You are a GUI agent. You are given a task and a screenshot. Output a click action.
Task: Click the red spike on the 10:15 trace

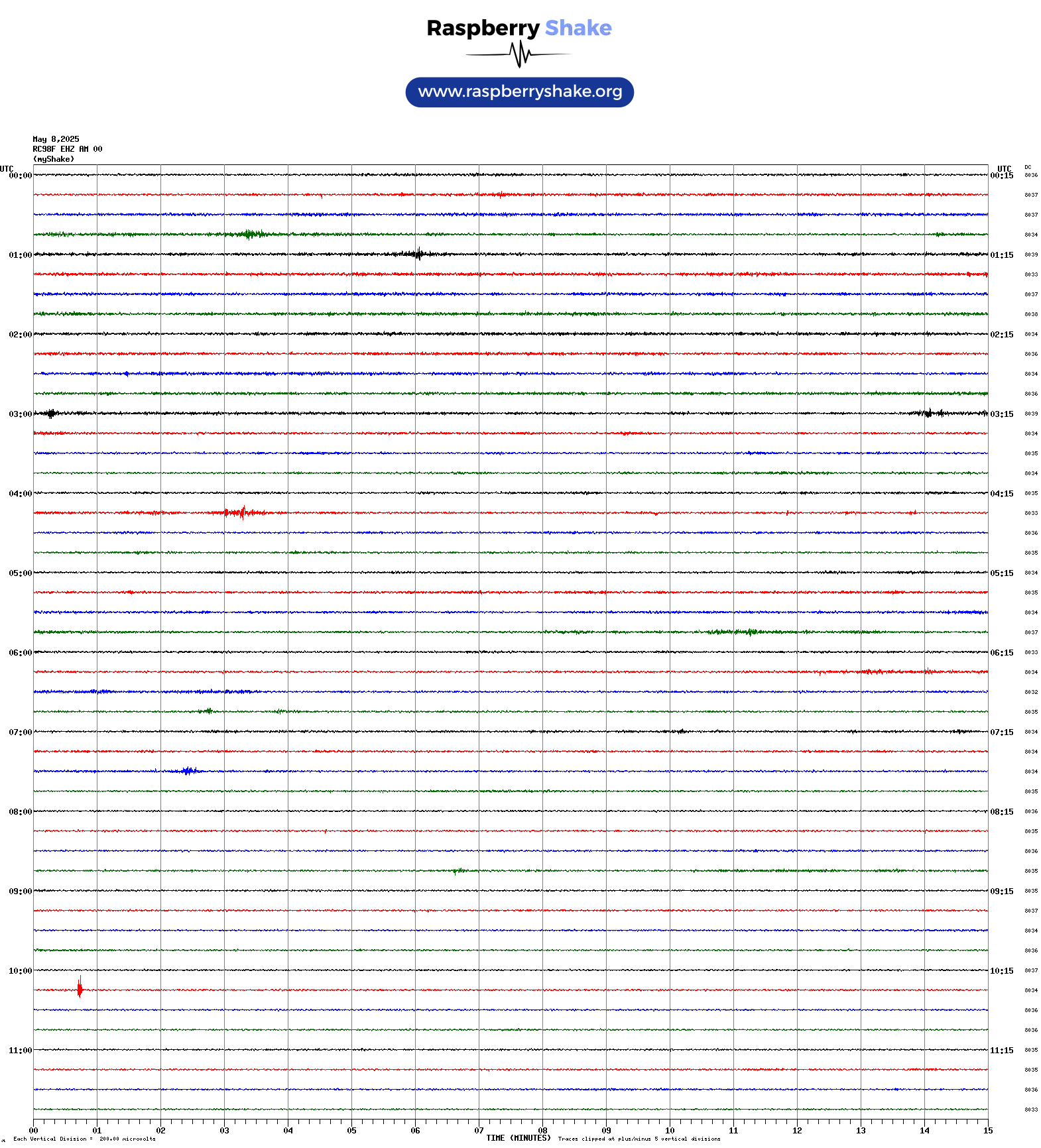(x=80, y=988)
